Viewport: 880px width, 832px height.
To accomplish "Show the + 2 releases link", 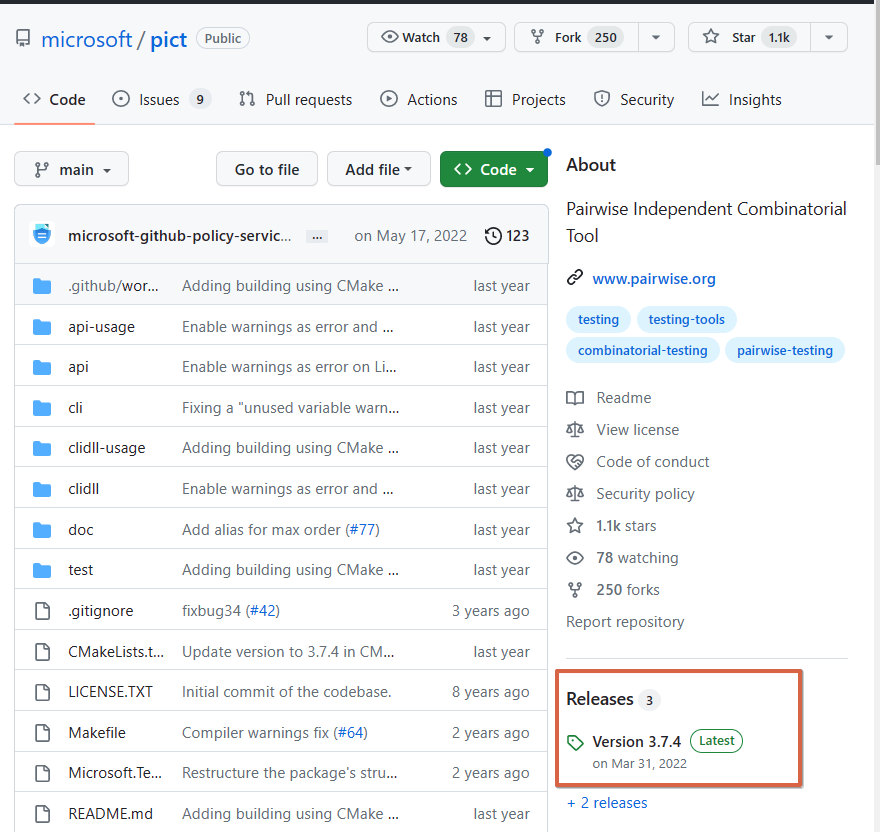I will (607, 803).
